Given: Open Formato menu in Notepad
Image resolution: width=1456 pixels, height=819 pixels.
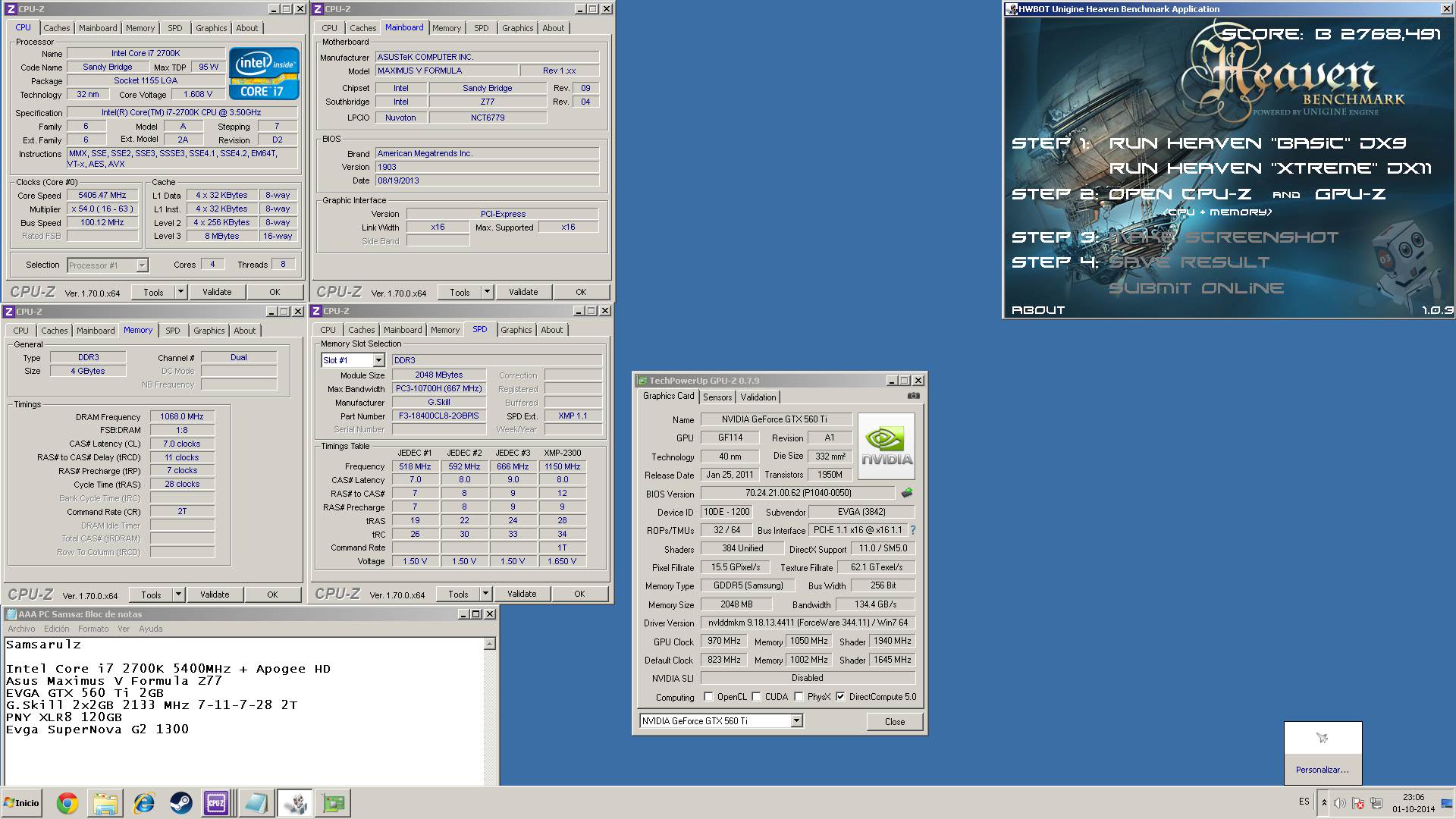Looking at the screenshot, I should point(93,629).
